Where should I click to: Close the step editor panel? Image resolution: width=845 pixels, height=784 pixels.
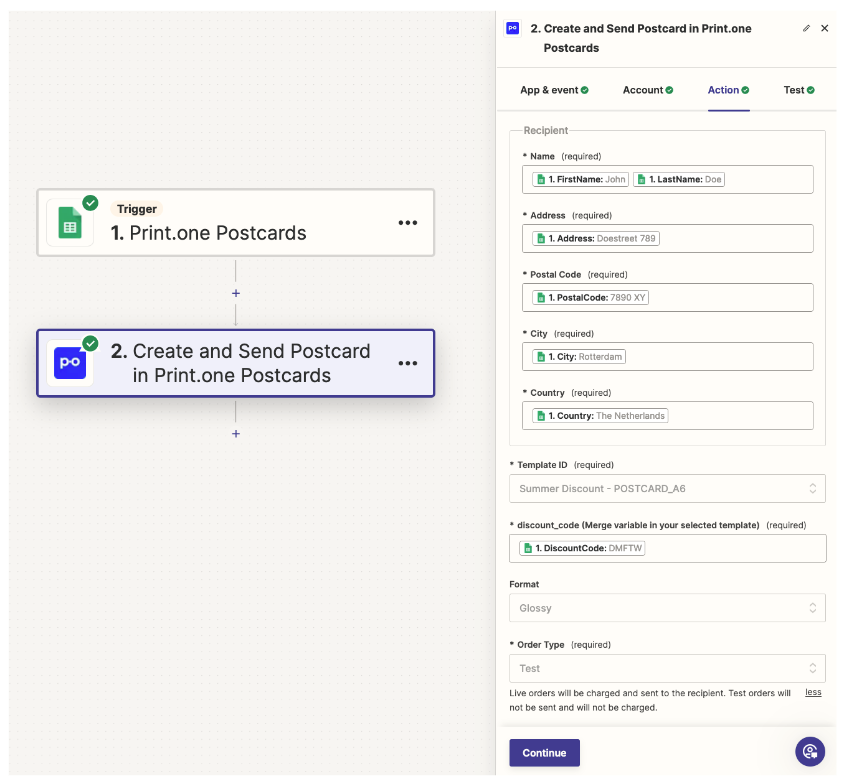pos(825,28)
